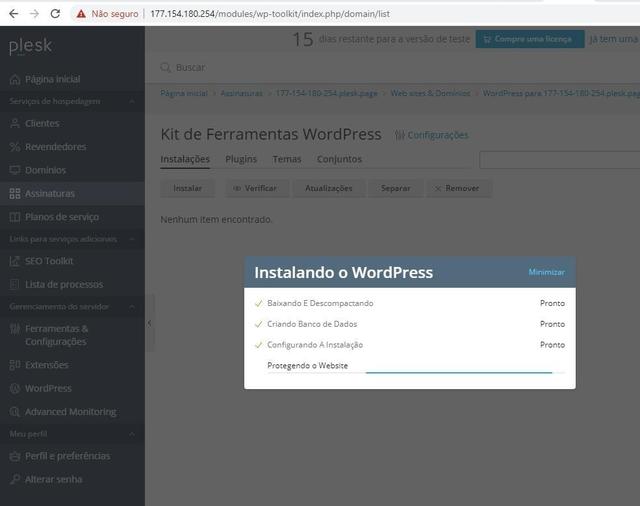
Task: Click 'Baixando E Descompactando' check mark
Action: tap(258, 303)
